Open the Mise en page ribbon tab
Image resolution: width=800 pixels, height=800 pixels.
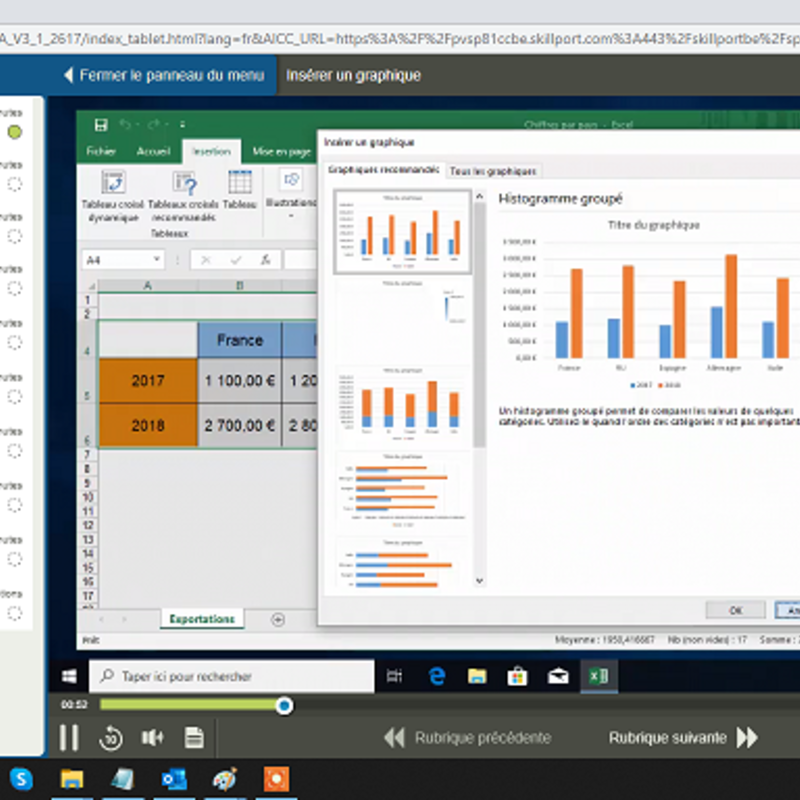pos(282,152)
